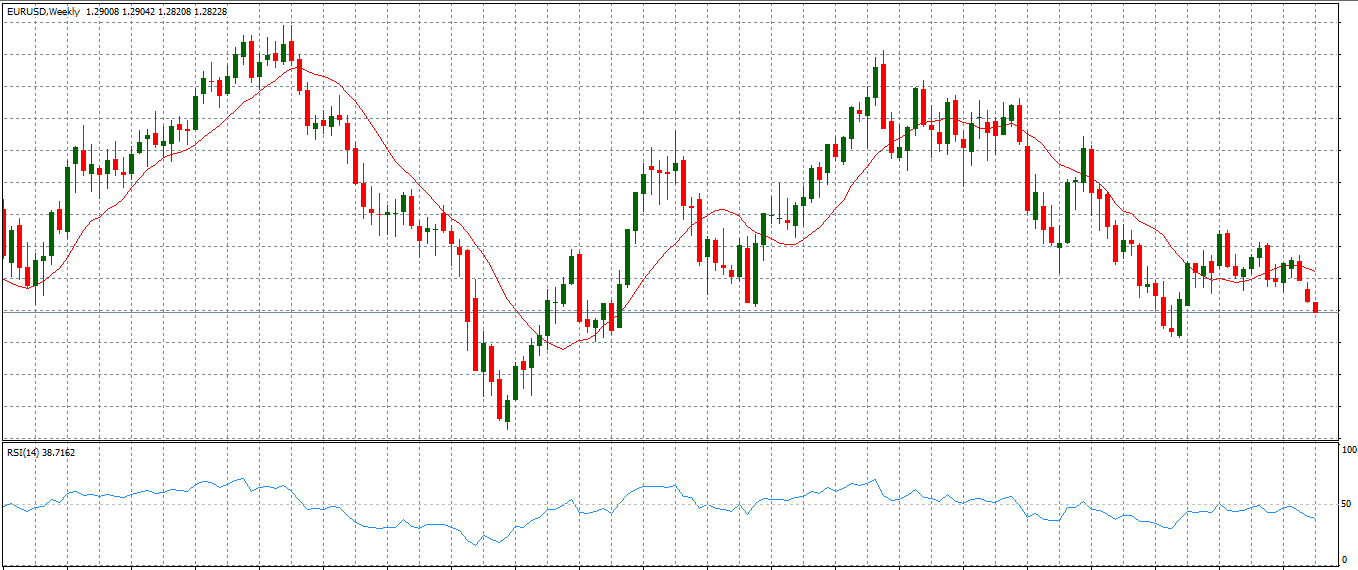Click the close price value 1.28228
This screenshot has width=1358, height=570.
[212, 11]
